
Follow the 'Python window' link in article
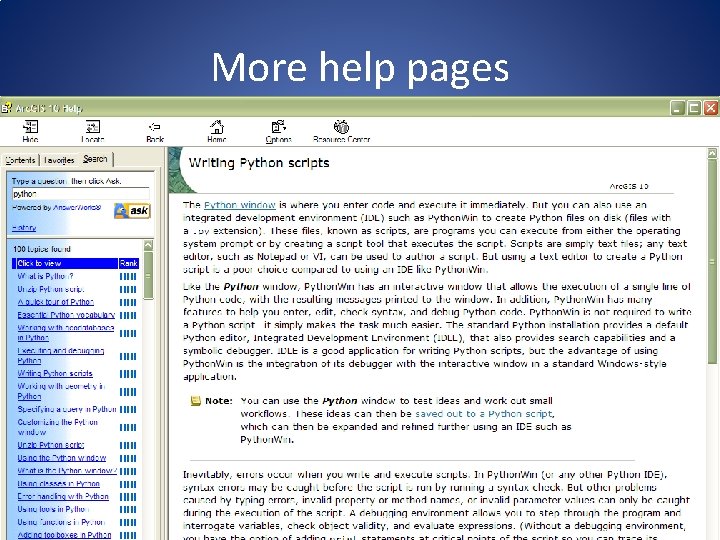click(x=240, y=205)
